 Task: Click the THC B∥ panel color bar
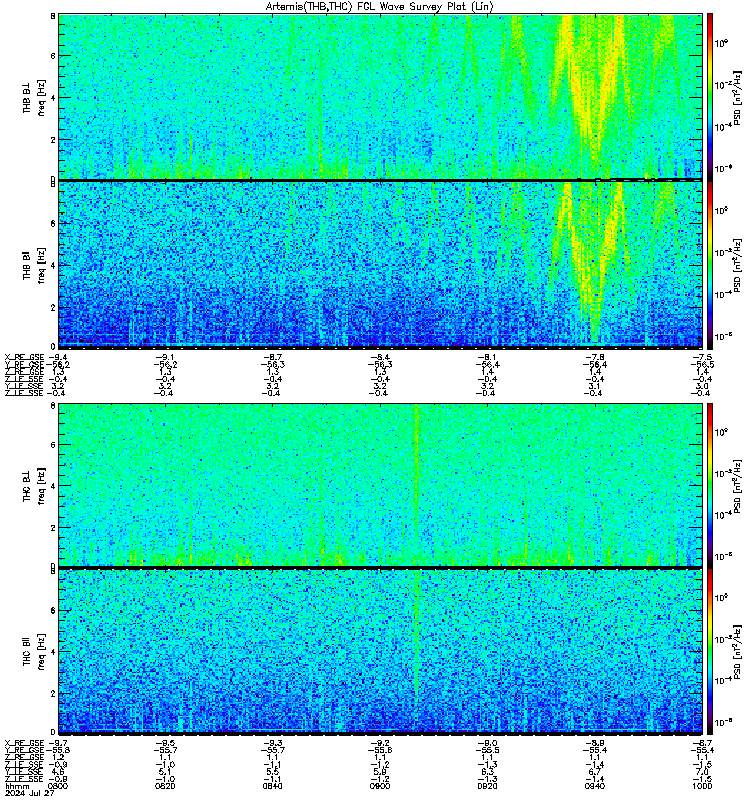tap(710, 651)
